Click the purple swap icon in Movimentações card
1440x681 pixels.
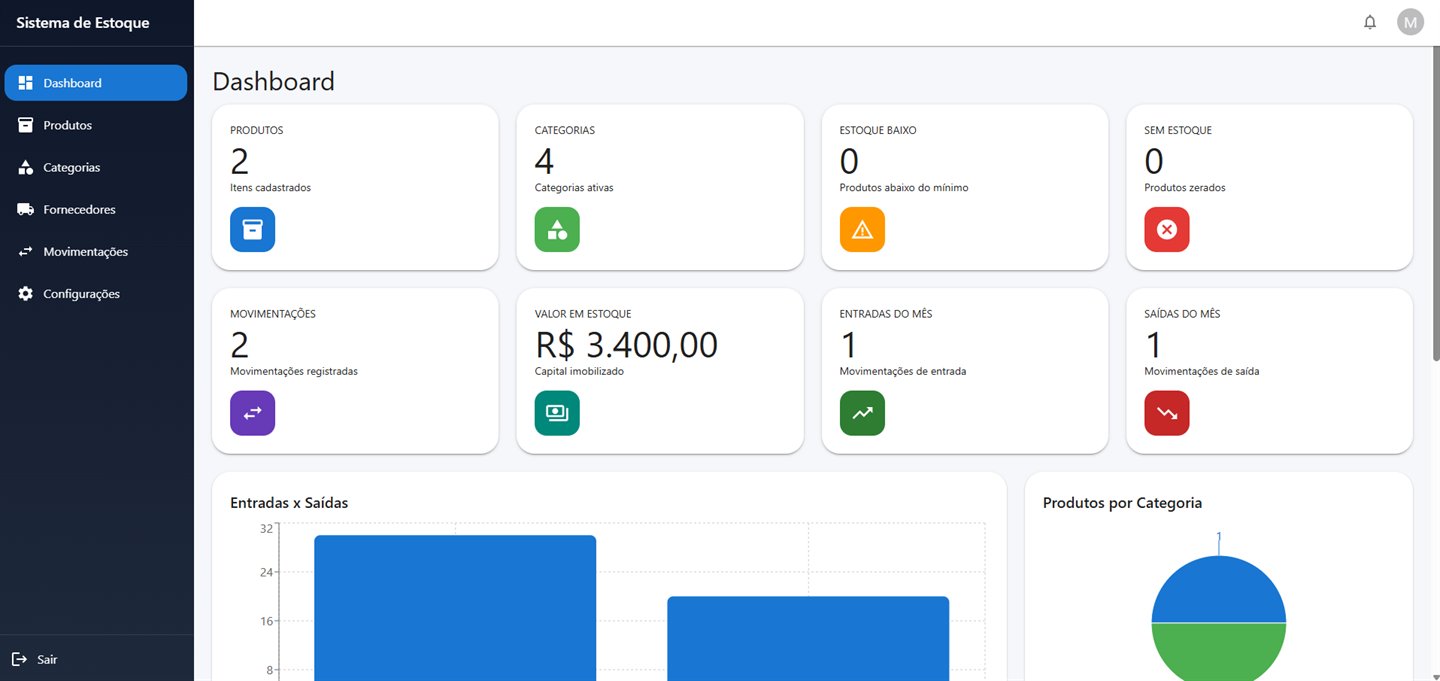[x=252, y=413]
